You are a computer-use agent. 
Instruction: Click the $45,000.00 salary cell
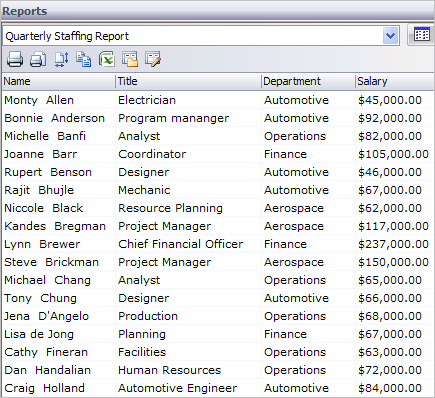pyautogui.click(x=395, y=100)
